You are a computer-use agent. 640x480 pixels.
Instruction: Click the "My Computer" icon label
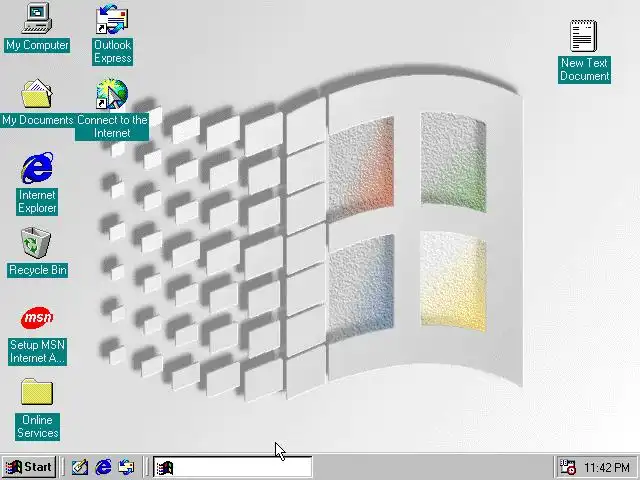point(37,45)
